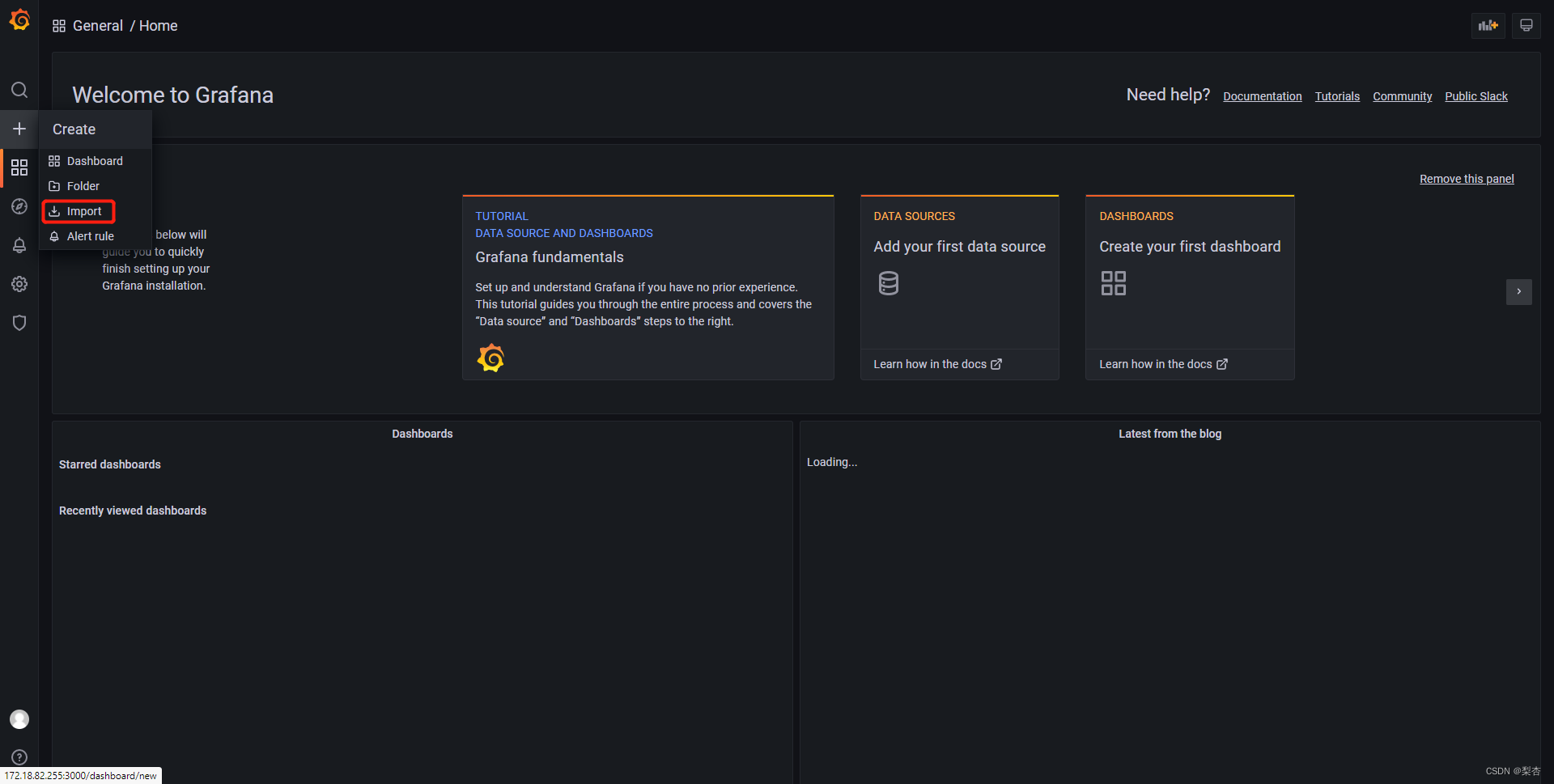Click the General breadcrumb

point(98,26)
